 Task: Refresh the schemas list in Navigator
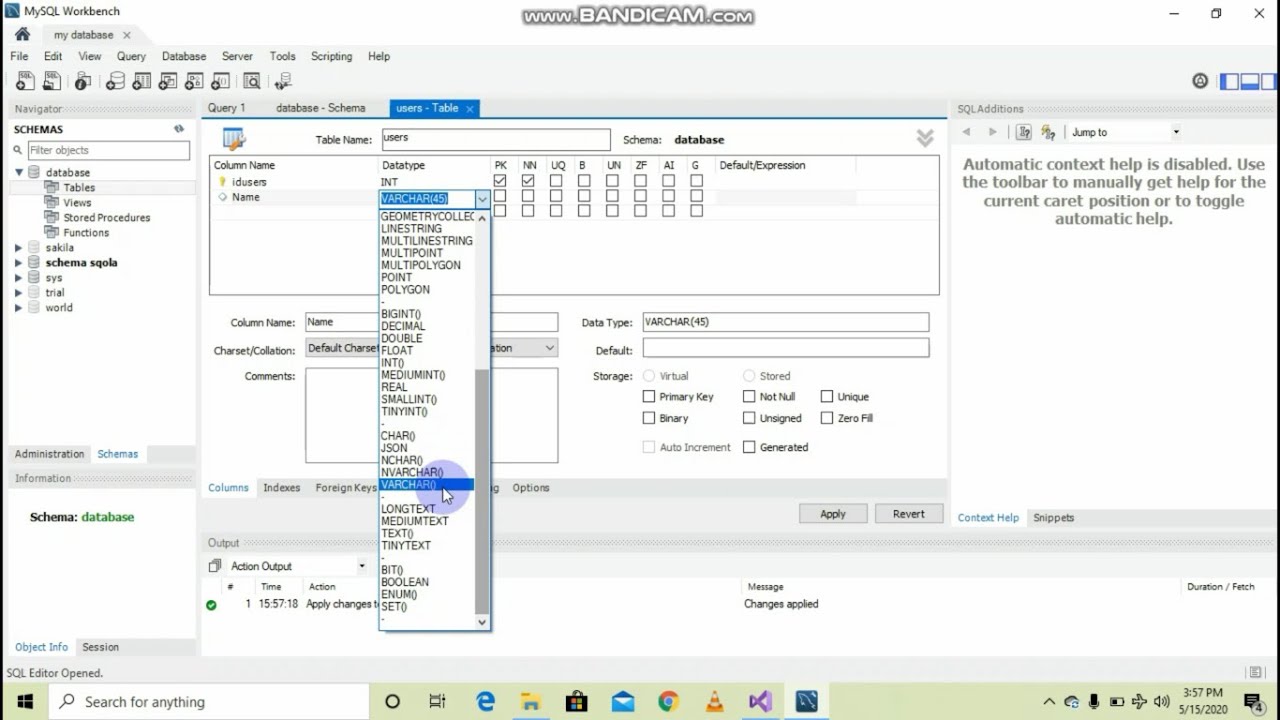[x=179, y=129]
